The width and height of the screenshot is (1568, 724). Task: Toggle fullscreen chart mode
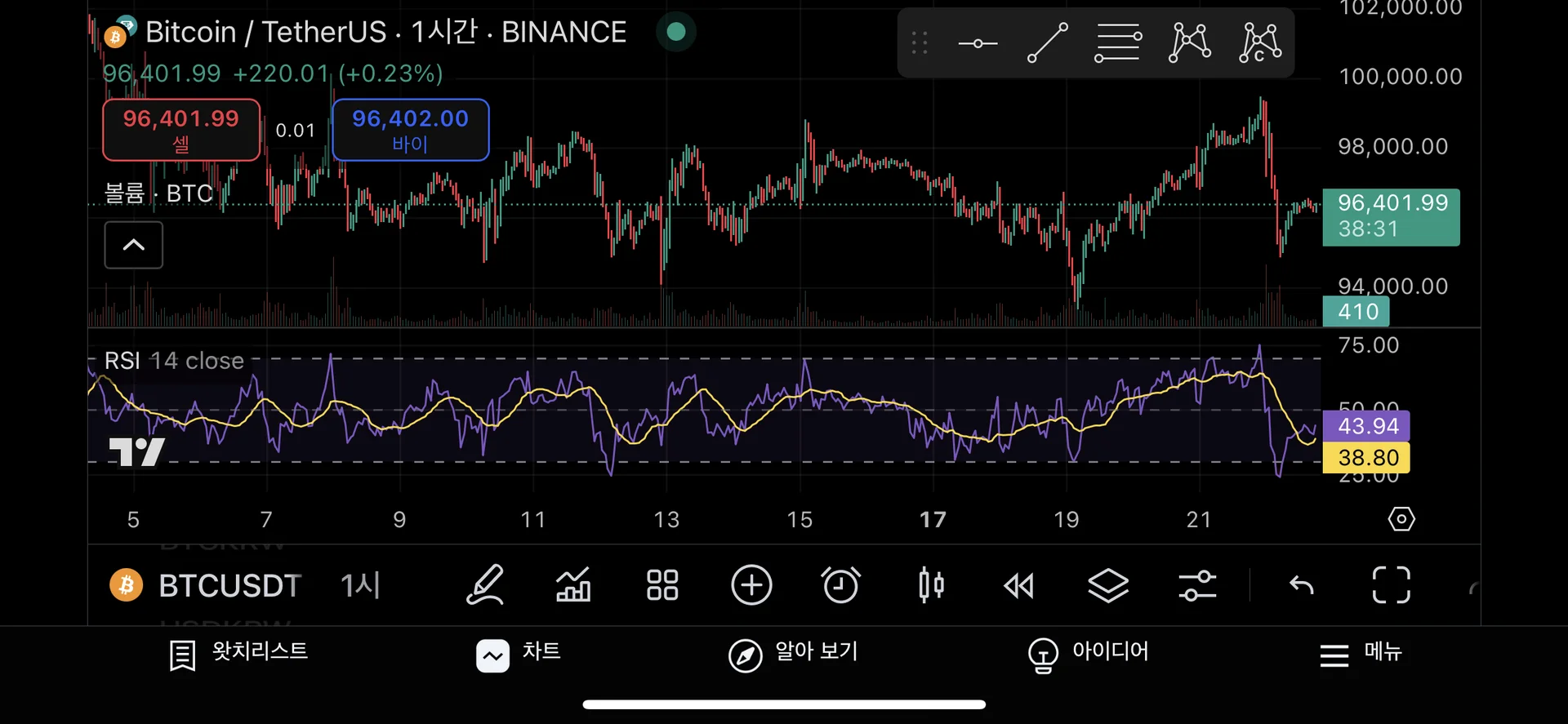click(x=1391, y=585)
